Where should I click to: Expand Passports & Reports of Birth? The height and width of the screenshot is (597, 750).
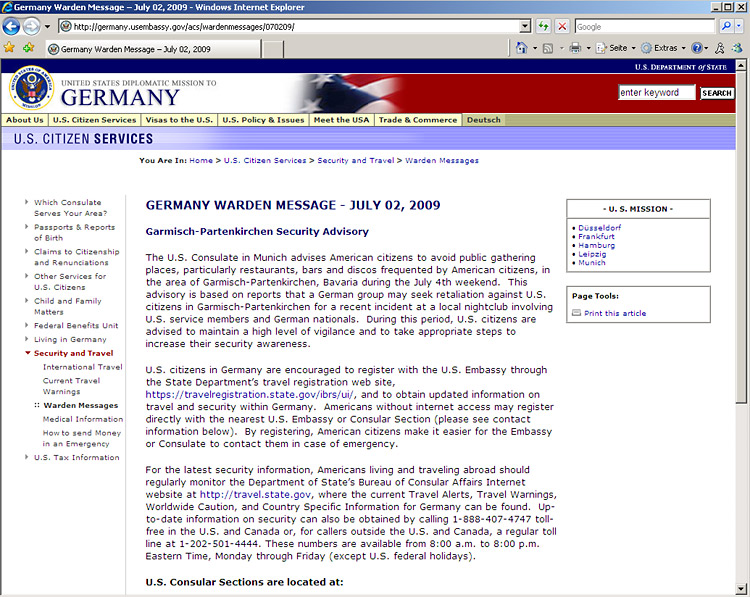tap(74, 232)
